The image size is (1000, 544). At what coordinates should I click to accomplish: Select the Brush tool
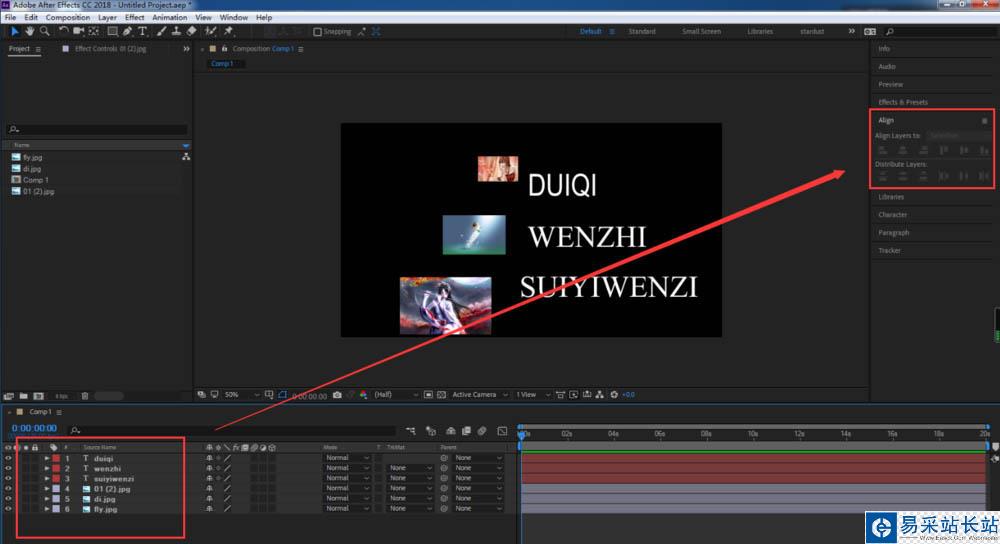tap(161, 31)
